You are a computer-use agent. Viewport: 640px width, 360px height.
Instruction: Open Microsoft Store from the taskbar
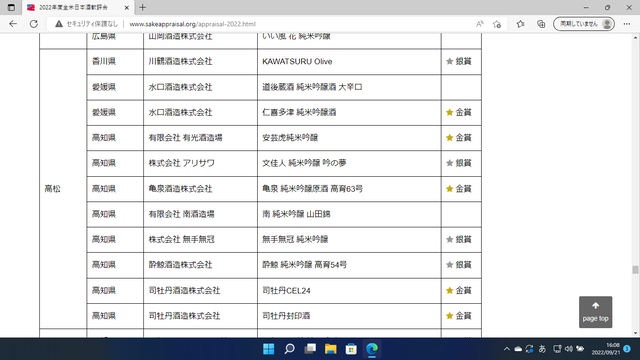[x=351, y=349]
